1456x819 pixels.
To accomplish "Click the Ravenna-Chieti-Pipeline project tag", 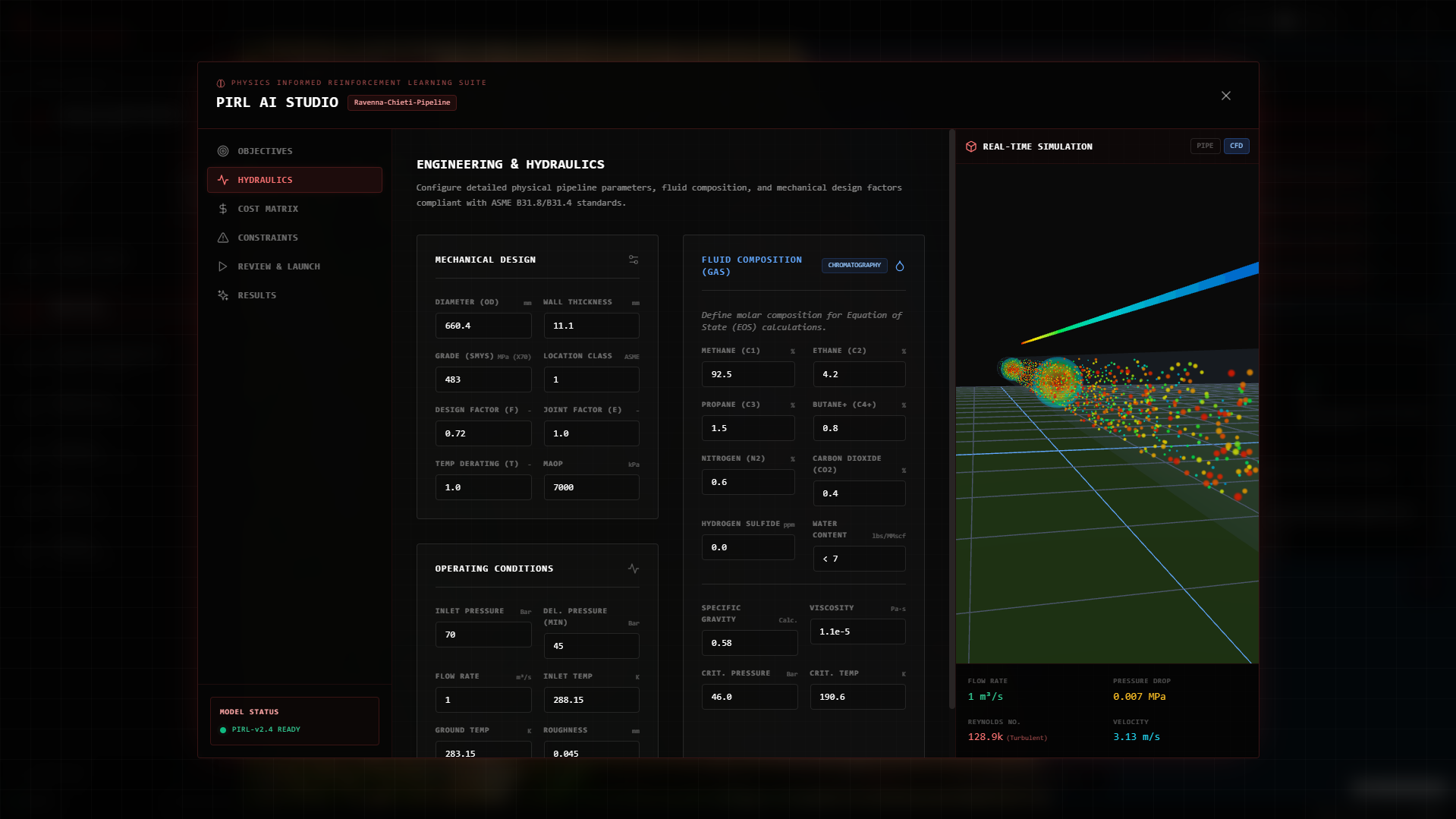I will (401, 102).
